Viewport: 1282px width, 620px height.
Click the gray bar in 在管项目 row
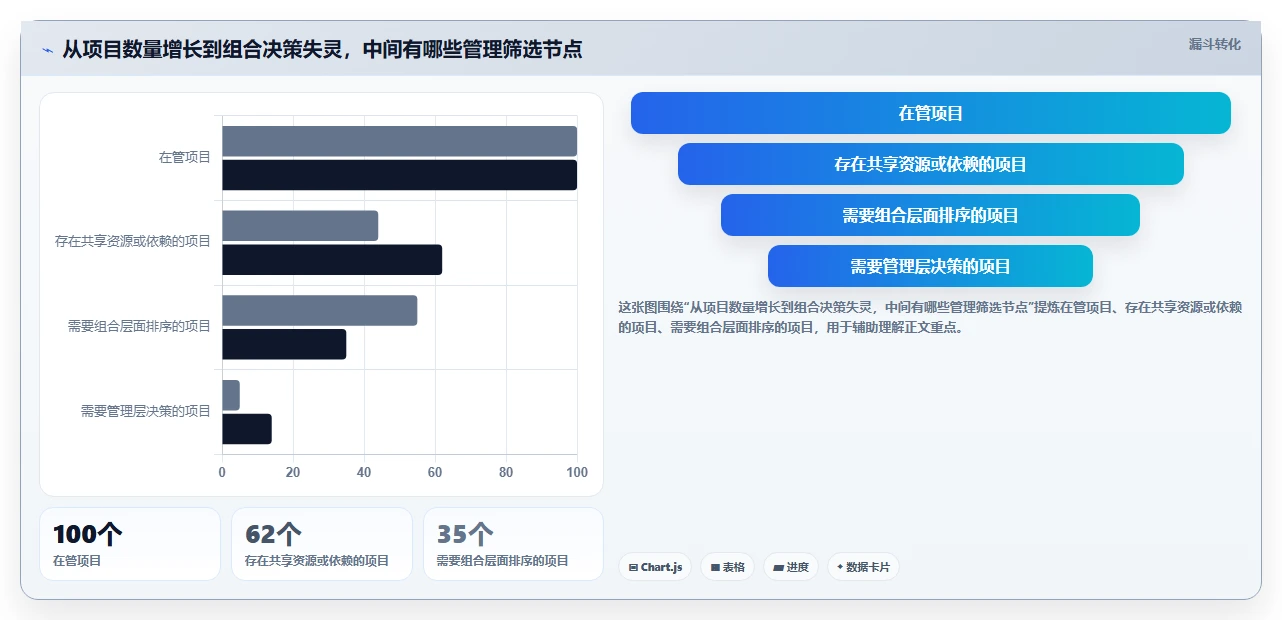(x=400, y=141)
